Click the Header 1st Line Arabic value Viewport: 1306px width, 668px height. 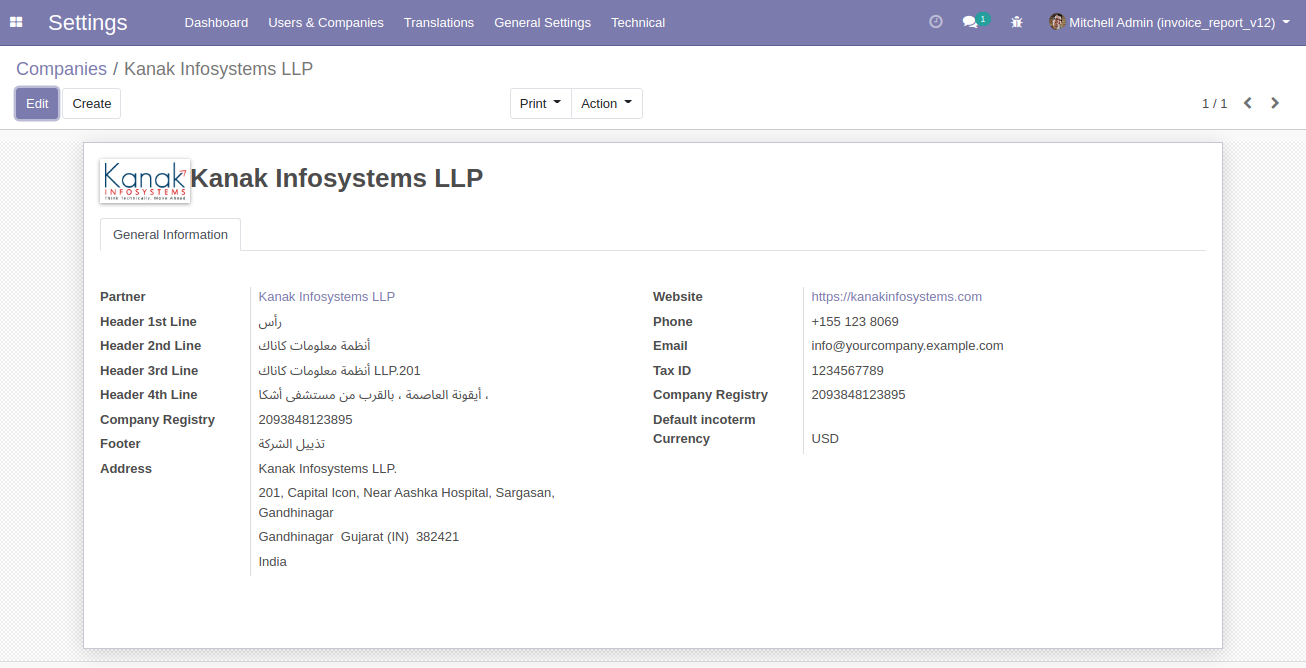[x=270, y=322]
